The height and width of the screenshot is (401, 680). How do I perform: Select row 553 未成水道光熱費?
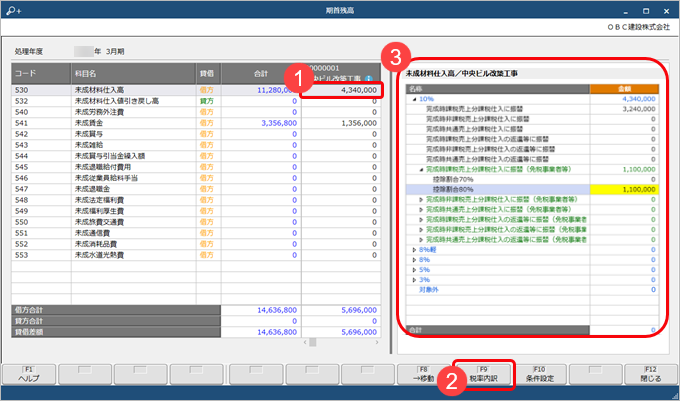[196, 255]
